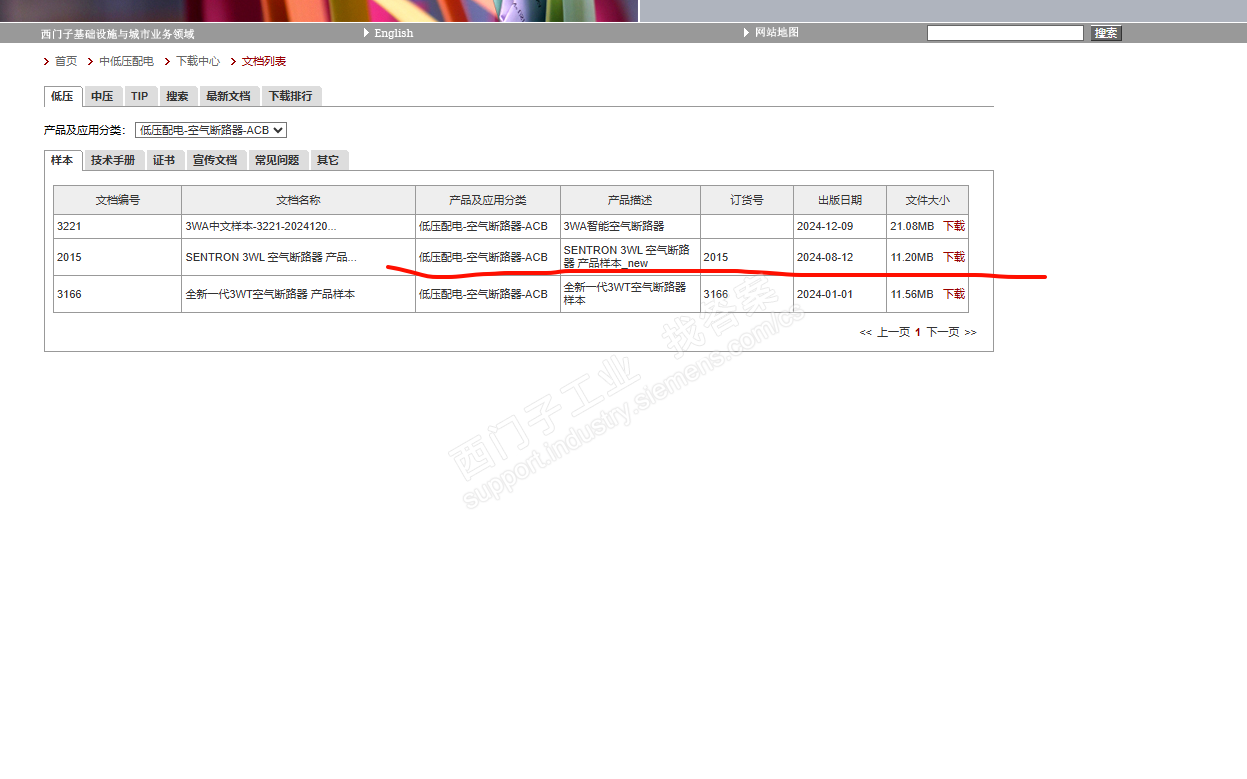
Task: Click the 产品描述 column header
Action: [630, 200]
